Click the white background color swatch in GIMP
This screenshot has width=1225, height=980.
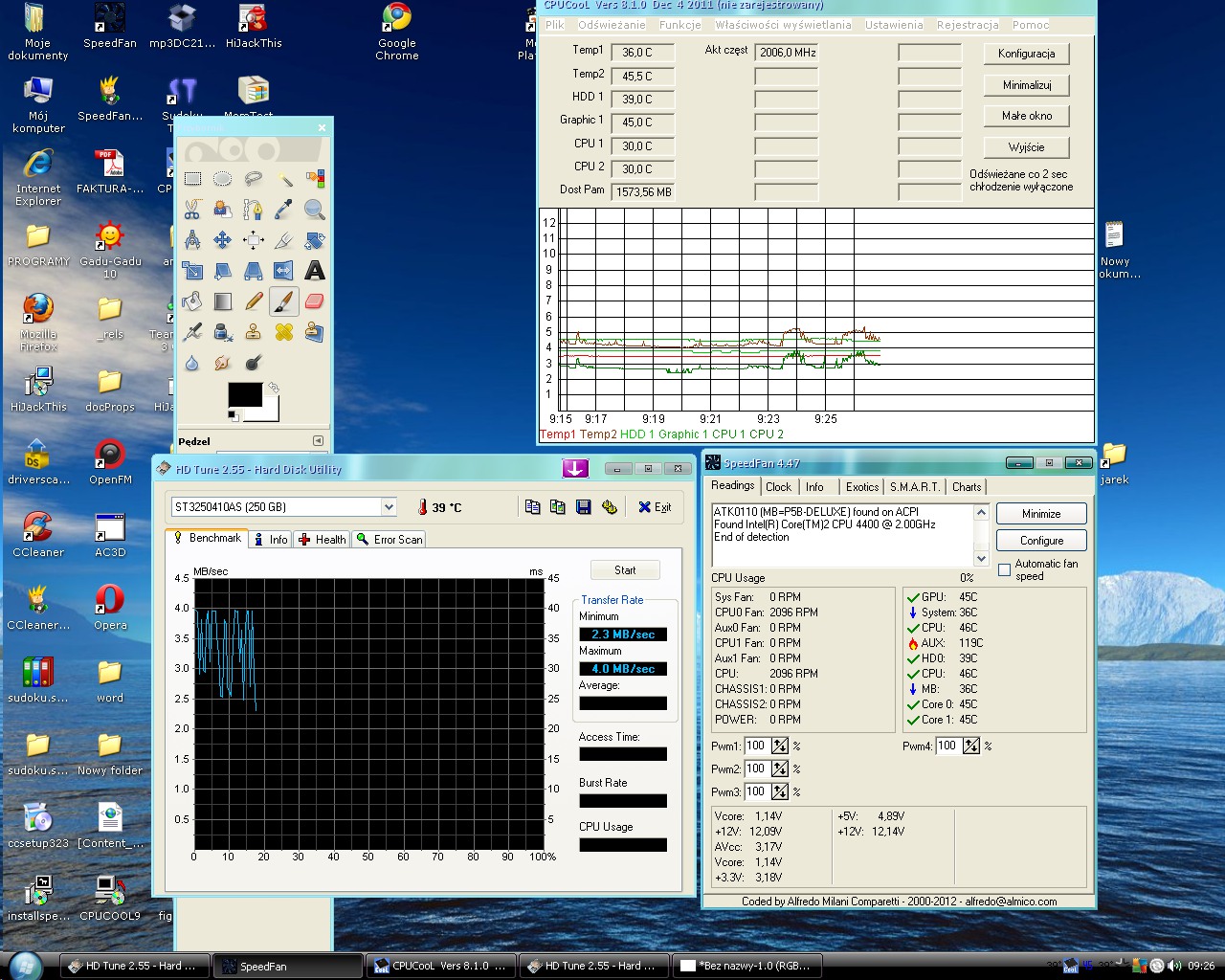pyautogui.click(x=271, y=412)
